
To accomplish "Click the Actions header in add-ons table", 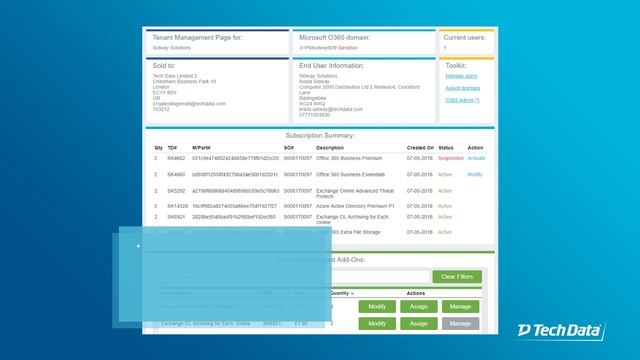I will click(416, 293).
